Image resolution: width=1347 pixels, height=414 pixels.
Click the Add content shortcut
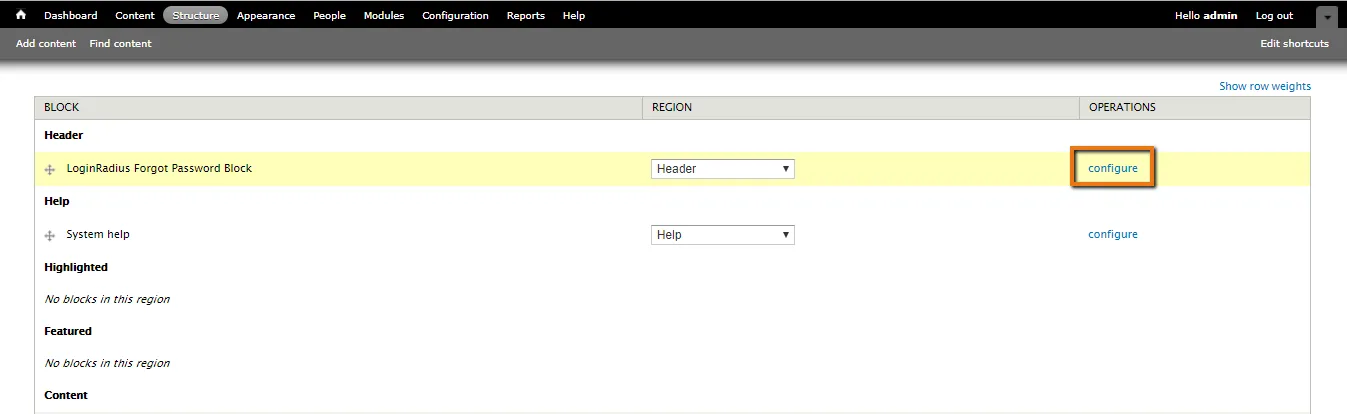[x=46, y=44]
